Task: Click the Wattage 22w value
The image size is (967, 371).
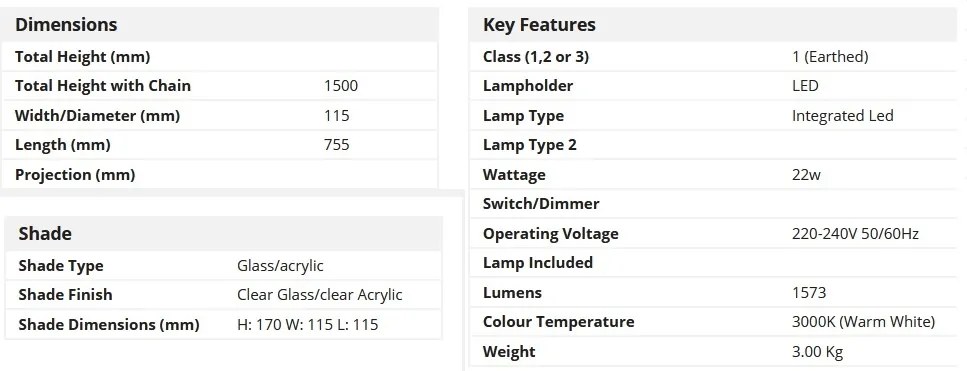Action: [x=807, y=174]
